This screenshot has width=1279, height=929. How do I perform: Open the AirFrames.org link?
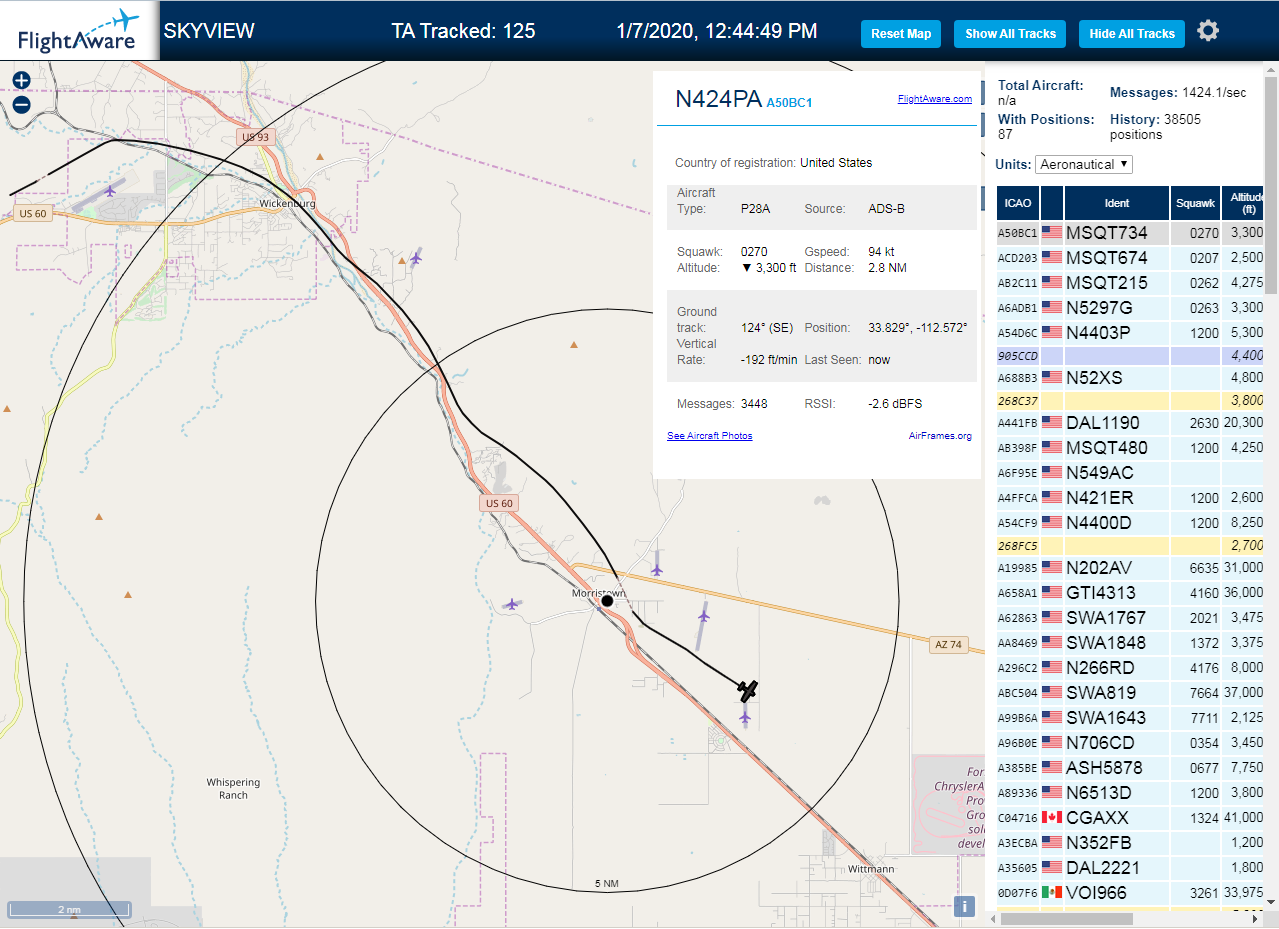pyautogui.click(x=940, y=436)
